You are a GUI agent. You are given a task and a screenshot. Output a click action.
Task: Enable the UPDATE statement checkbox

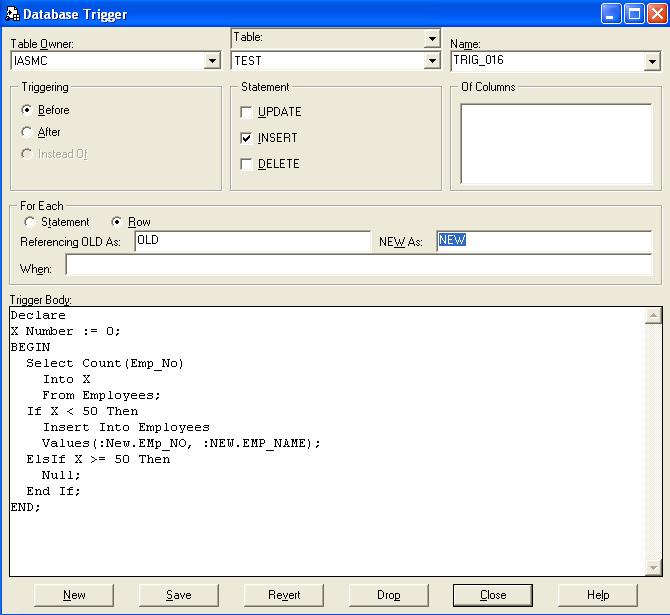pos(247,112)
